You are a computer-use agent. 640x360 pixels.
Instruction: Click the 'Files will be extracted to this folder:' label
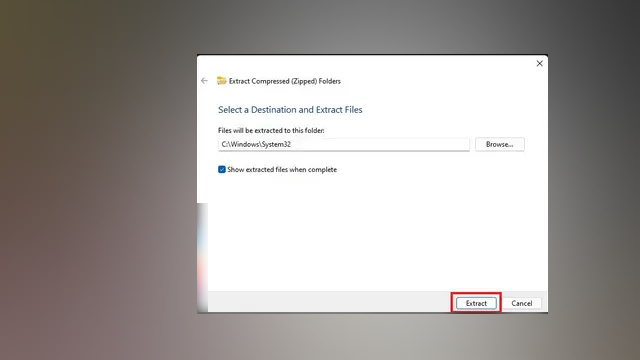click(x=271, y=130)
